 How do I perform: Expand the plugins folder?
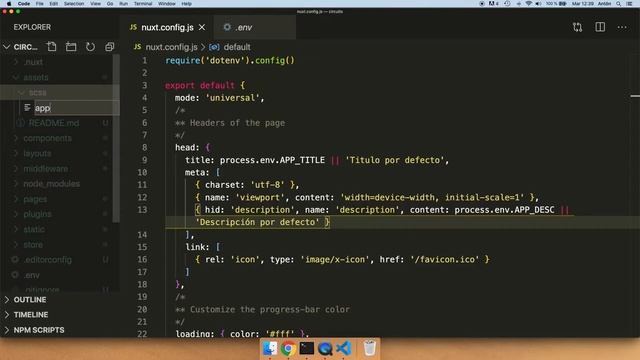16,214
